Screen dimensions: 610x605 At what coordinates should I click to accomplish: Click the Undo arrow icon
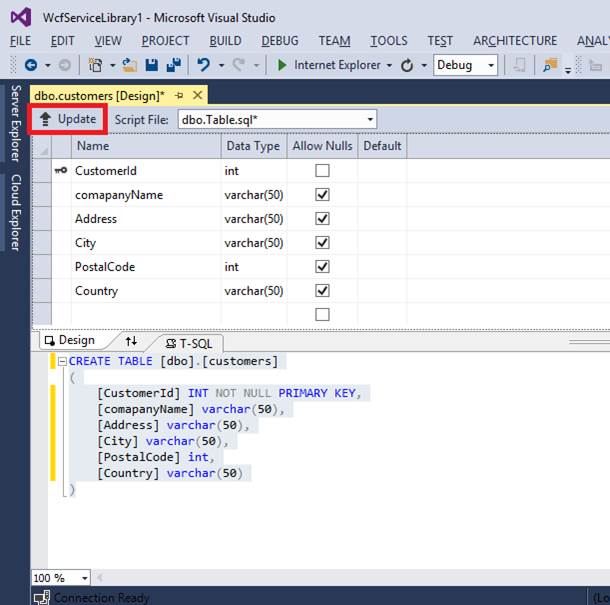click(204, 65)
